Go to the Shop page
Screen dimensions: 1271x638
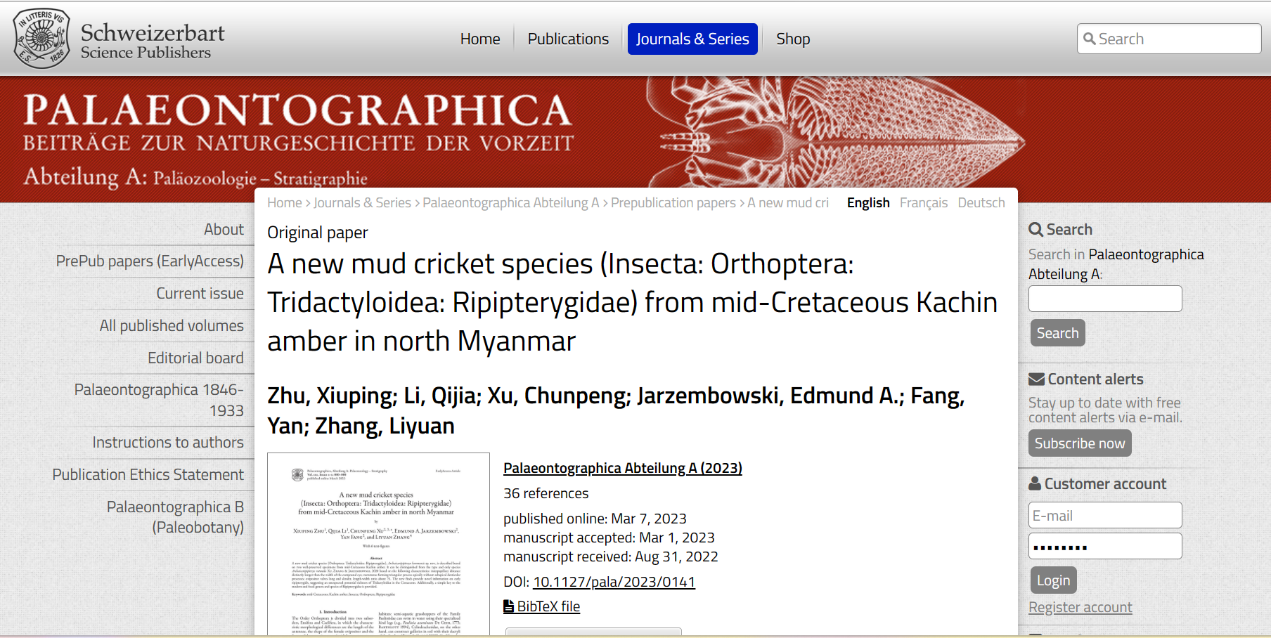pyautogui.click(x=793, y=39)
